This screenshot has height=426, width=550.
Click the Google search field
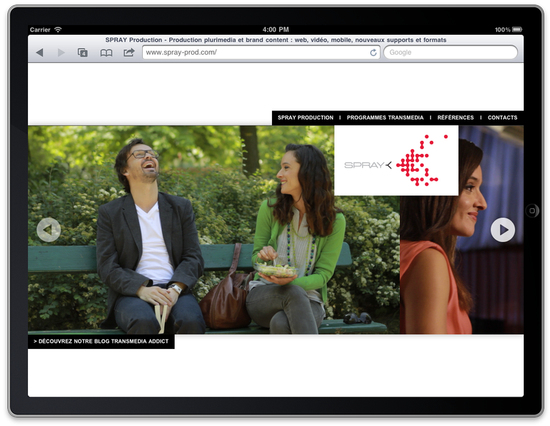tap(450, 53)
